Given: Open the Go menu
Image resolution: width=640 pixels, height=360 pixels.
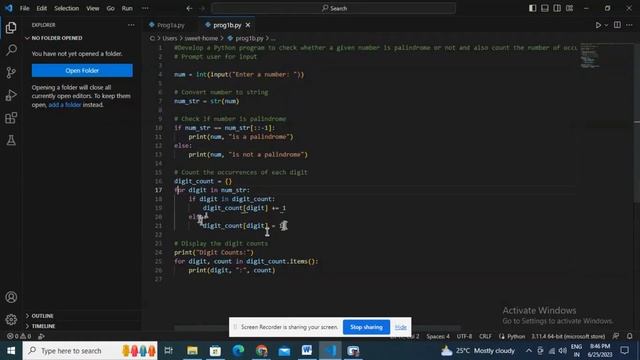Looking at the screenshot, I should (x=110, y=8).
